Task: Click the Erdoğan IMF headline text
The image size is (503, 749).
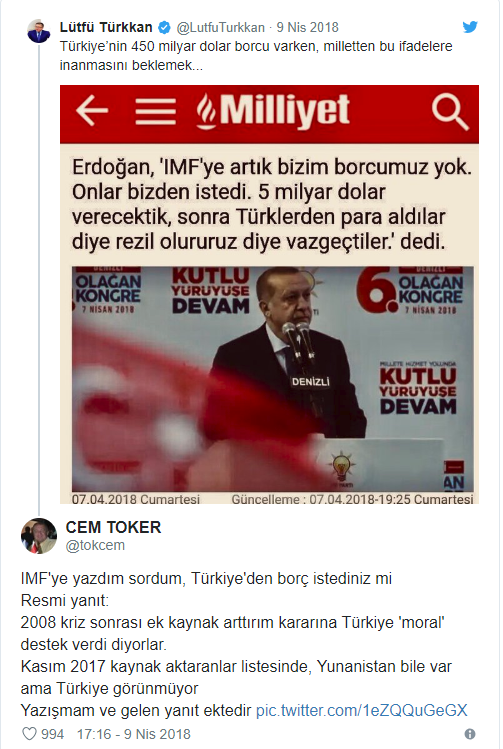Action: (x=272, y=204)
